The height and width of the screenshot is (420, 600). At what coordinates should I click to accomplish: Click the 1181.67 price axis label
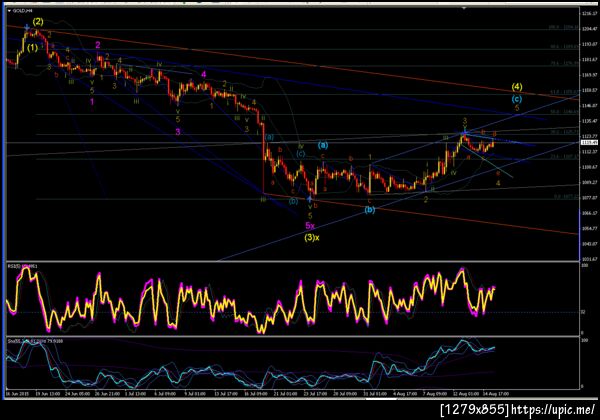pos(589,60)
